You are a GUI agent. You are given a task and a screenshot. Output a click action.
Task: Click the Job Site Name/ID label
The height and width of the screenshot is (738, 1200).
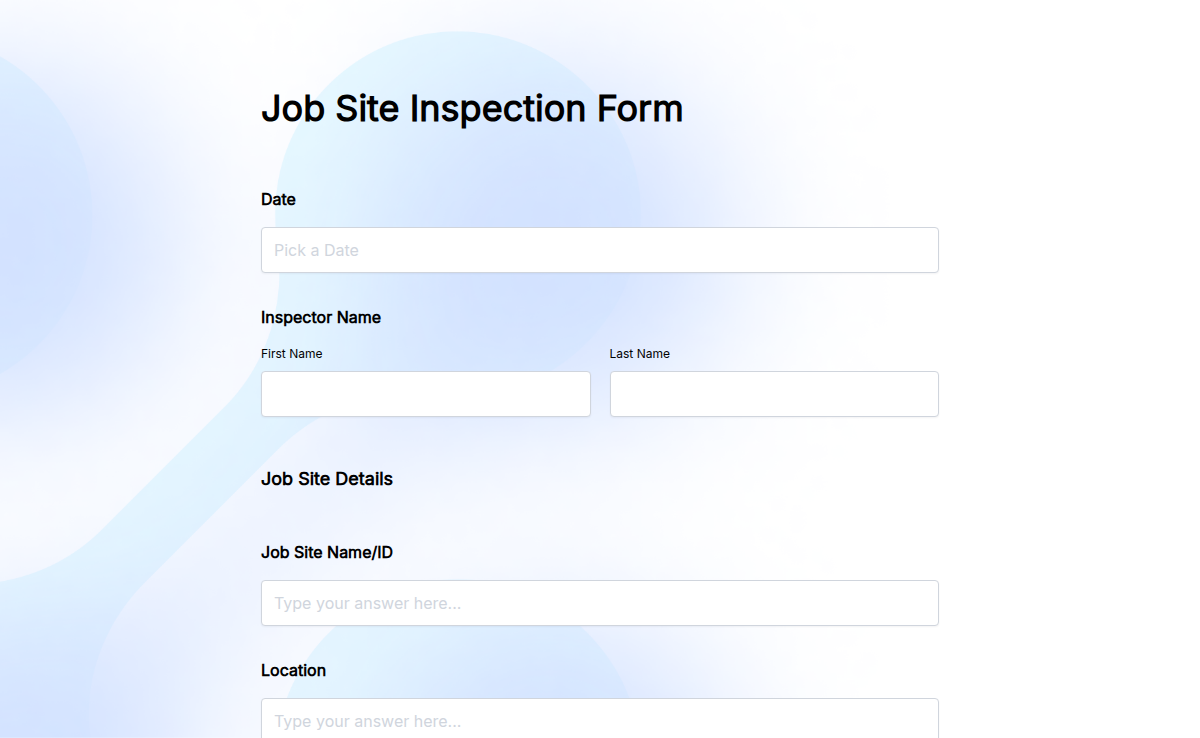(x=326, y=552)
